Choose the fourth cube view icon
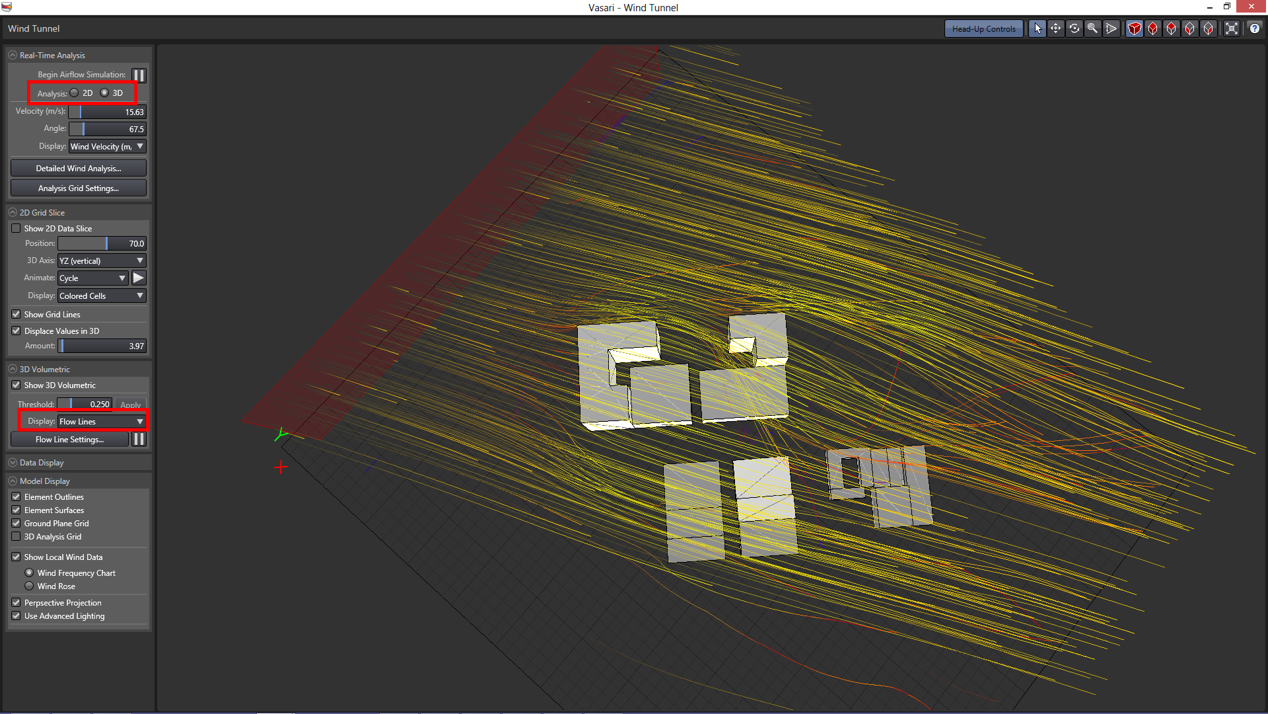 click(1190, 29)
